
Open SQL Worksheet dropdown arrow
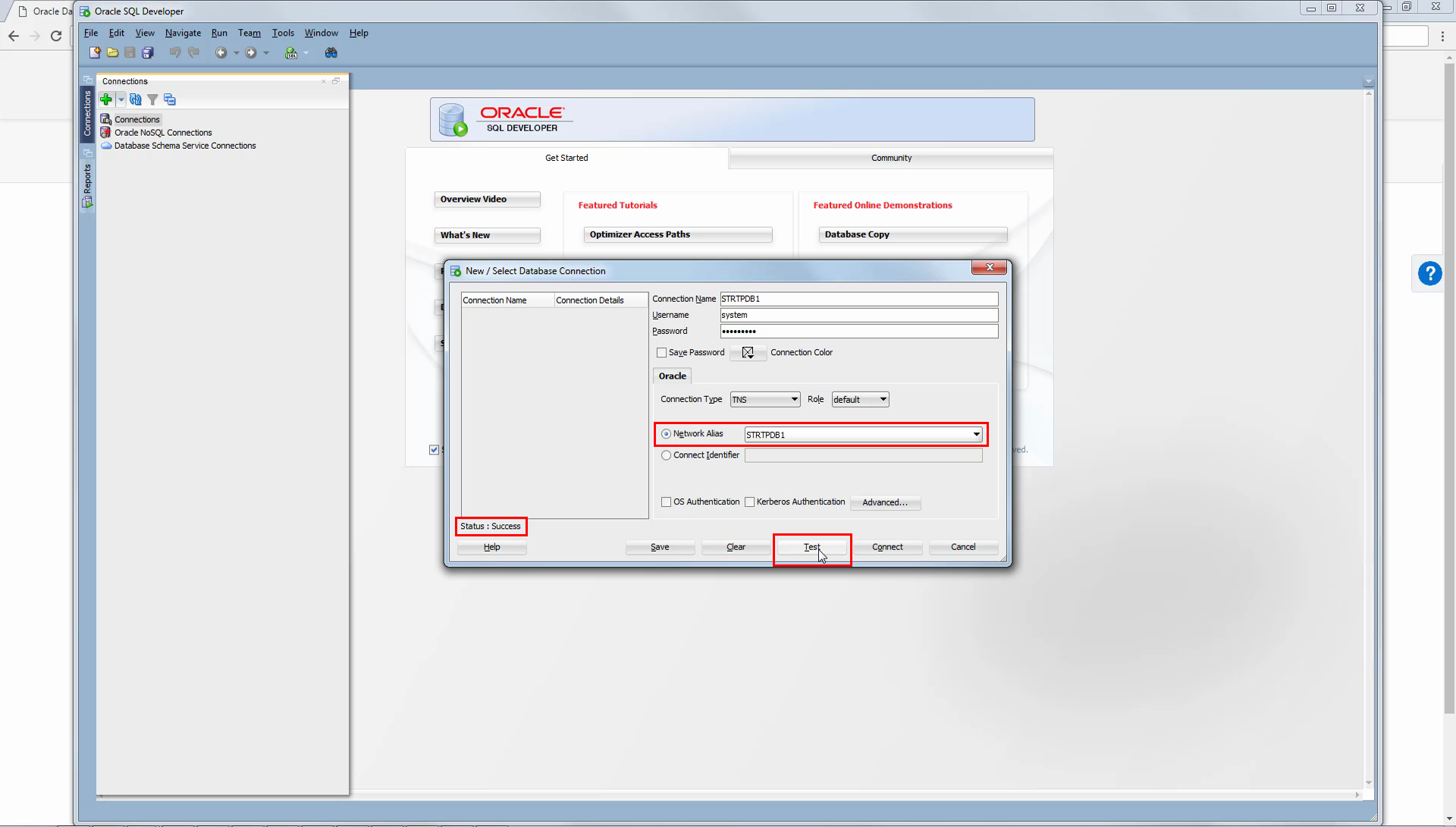(x=306, y=53)
